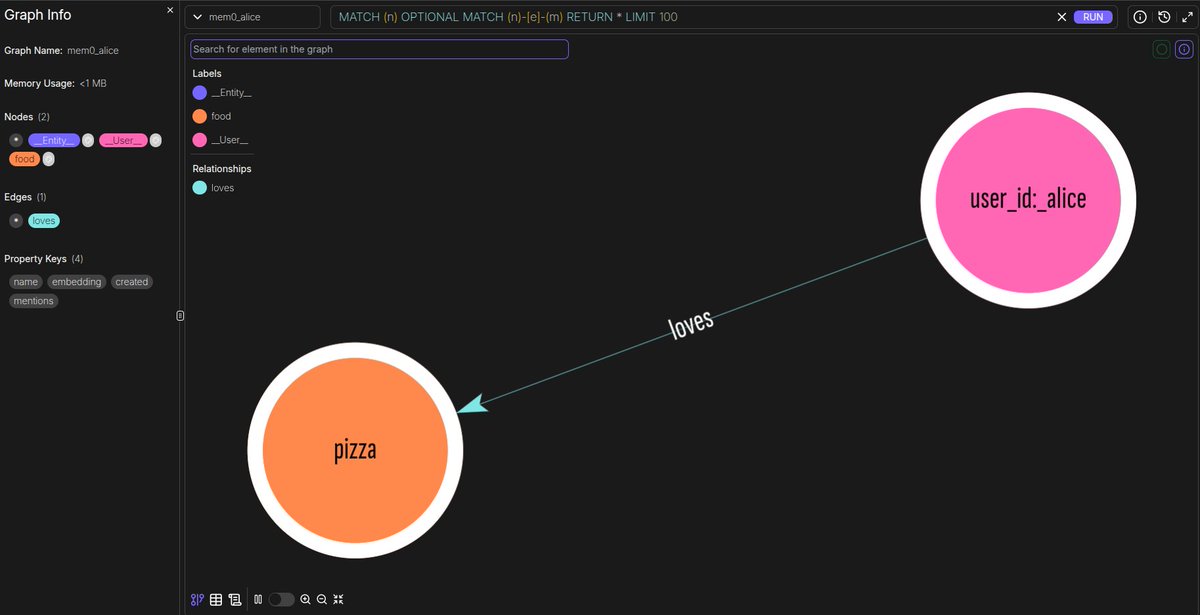1200x615 pixels.
Task: Toggle the loves relationship in the legend
Action: pos(213,188)
